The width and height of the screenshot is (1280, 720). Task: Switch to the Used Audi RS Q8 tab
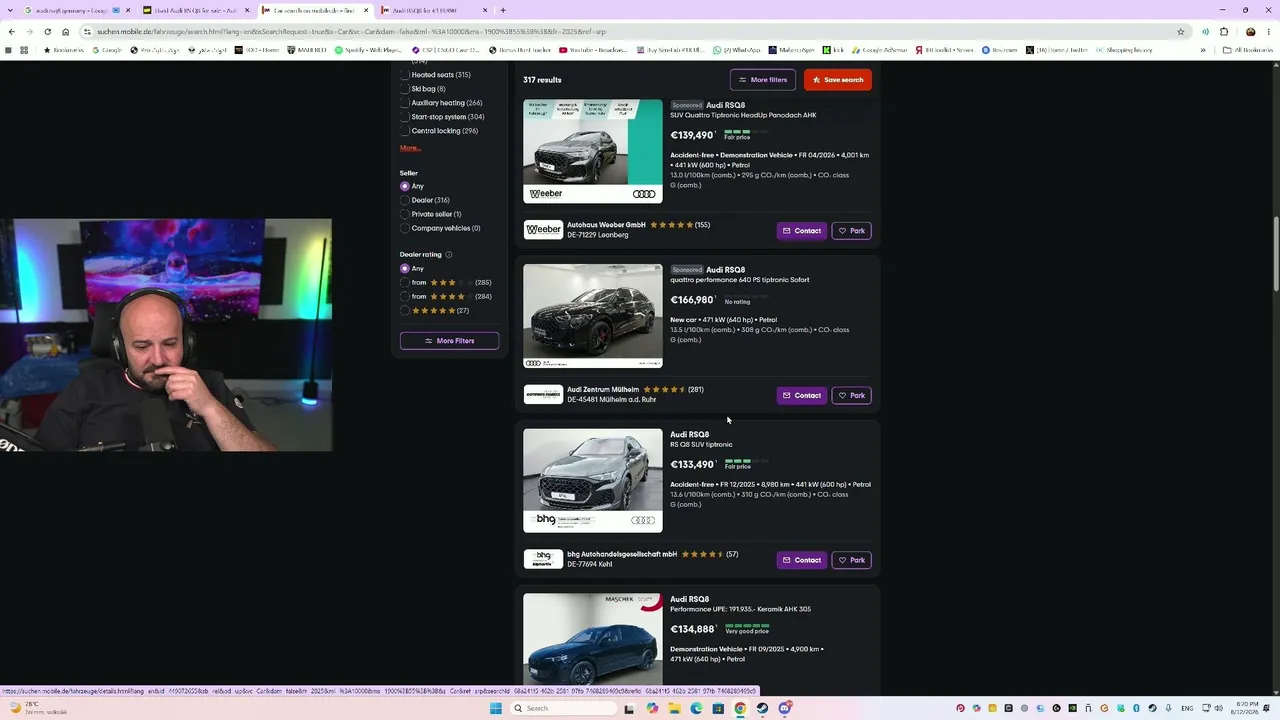click(195, 10)
